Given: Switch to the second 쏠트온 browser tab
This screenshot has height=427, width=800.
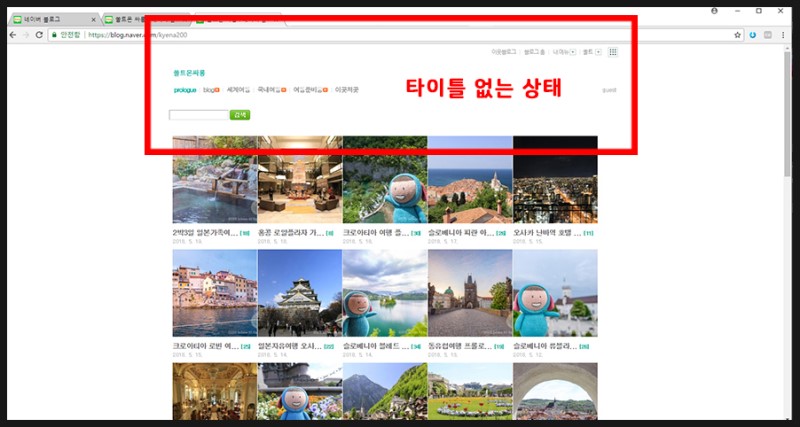Looking at the screenshot, I should [145, 19].
